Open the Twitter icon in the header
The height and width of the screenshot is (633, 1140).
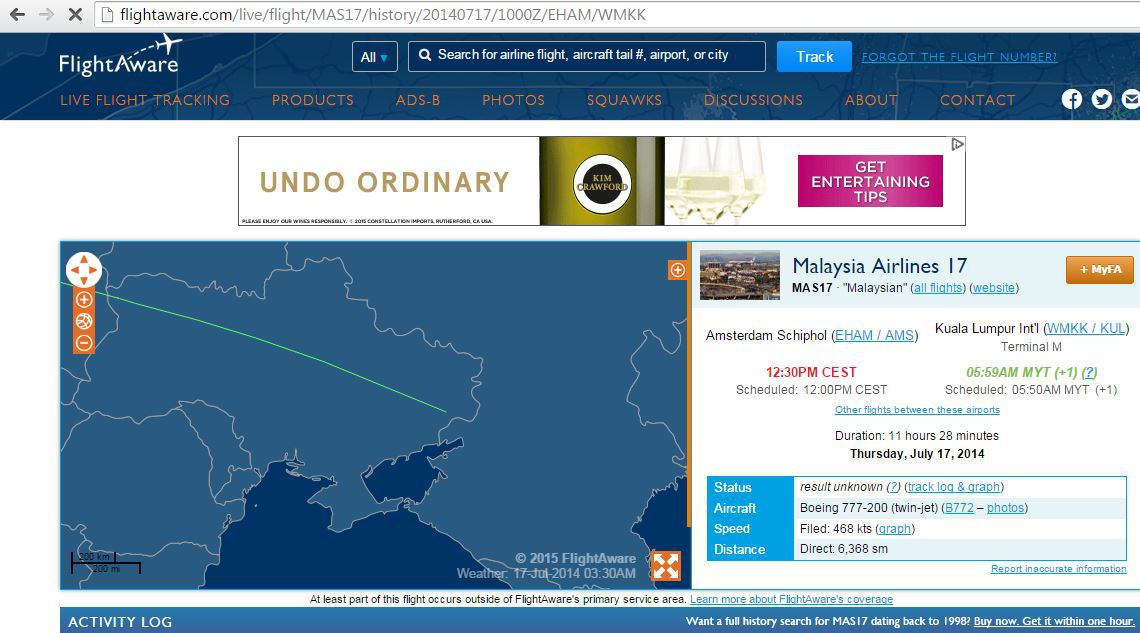(x=1101, y=99)
